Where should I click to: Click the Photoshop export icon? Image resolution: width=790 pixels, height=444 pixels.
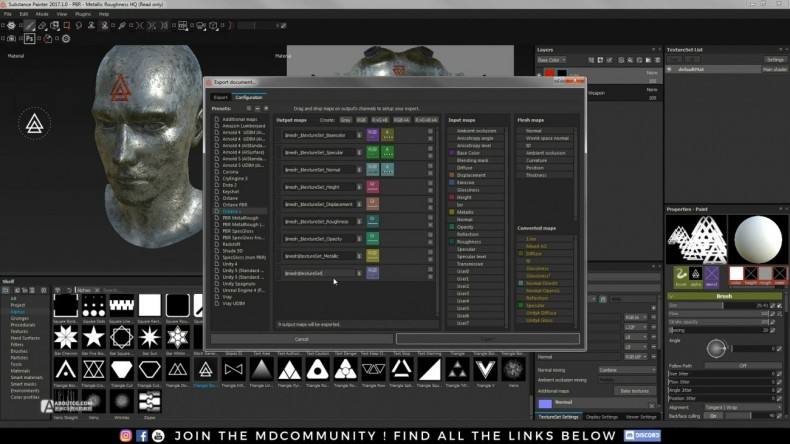pyautogui.click(x=29, y=38)
